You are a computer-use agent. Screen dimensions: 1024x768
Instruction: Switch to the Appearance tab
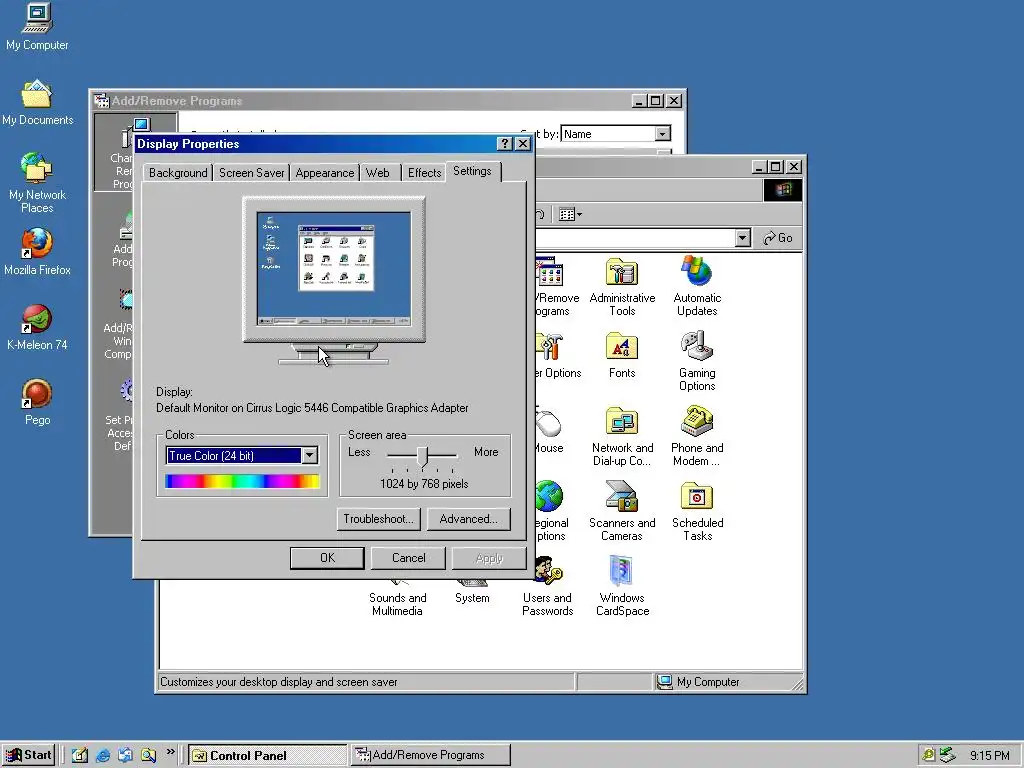325,172
